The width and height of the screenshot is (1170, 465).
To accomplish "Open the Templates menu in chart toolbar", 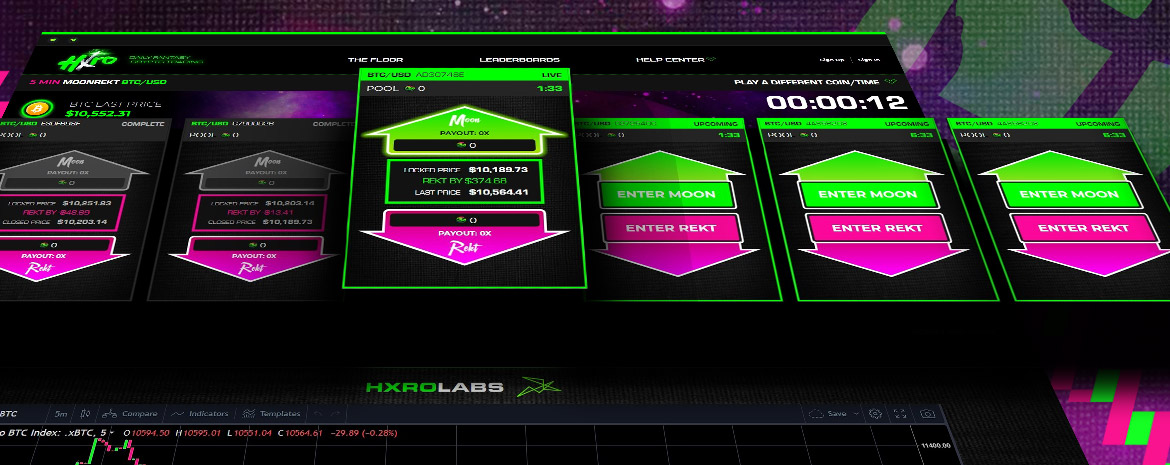I will 271,413.
